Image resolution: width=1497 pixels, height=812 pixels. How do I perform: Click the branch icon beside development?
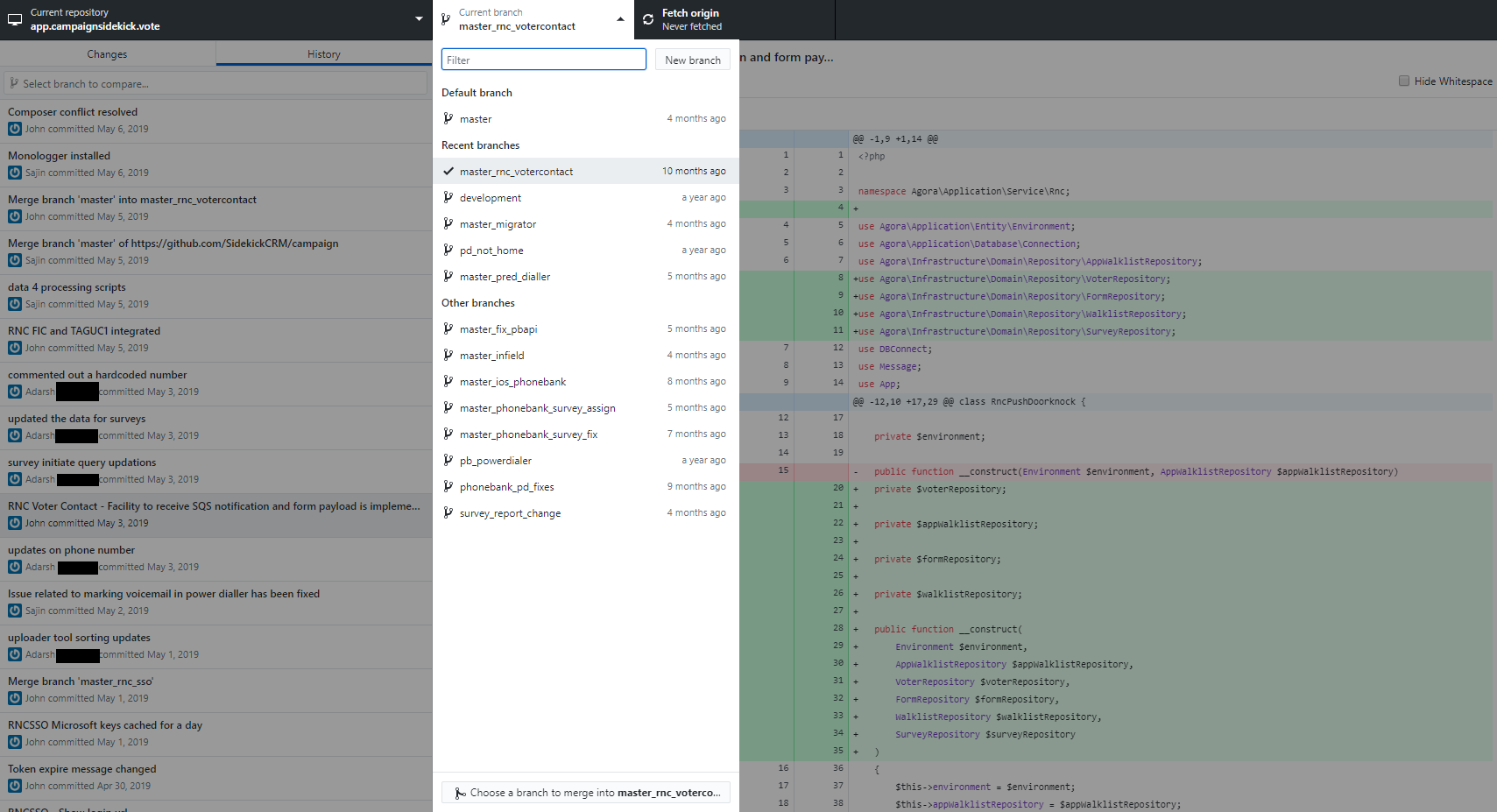coord(448,198)
